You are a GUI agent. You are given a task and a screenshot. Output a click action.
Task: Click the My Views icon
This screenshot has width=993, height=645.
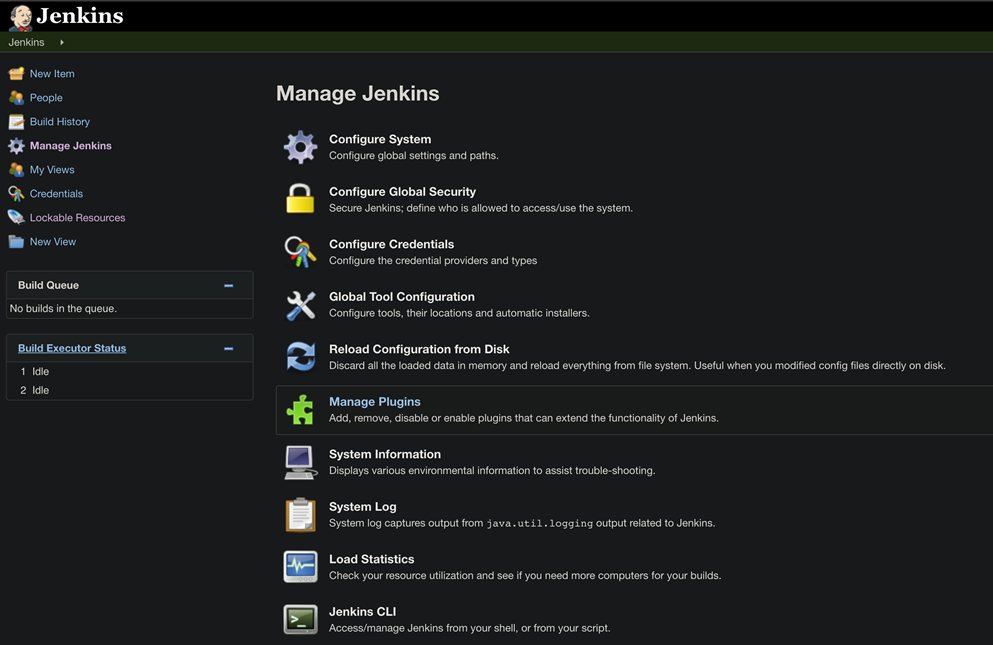tap(16, 170)
